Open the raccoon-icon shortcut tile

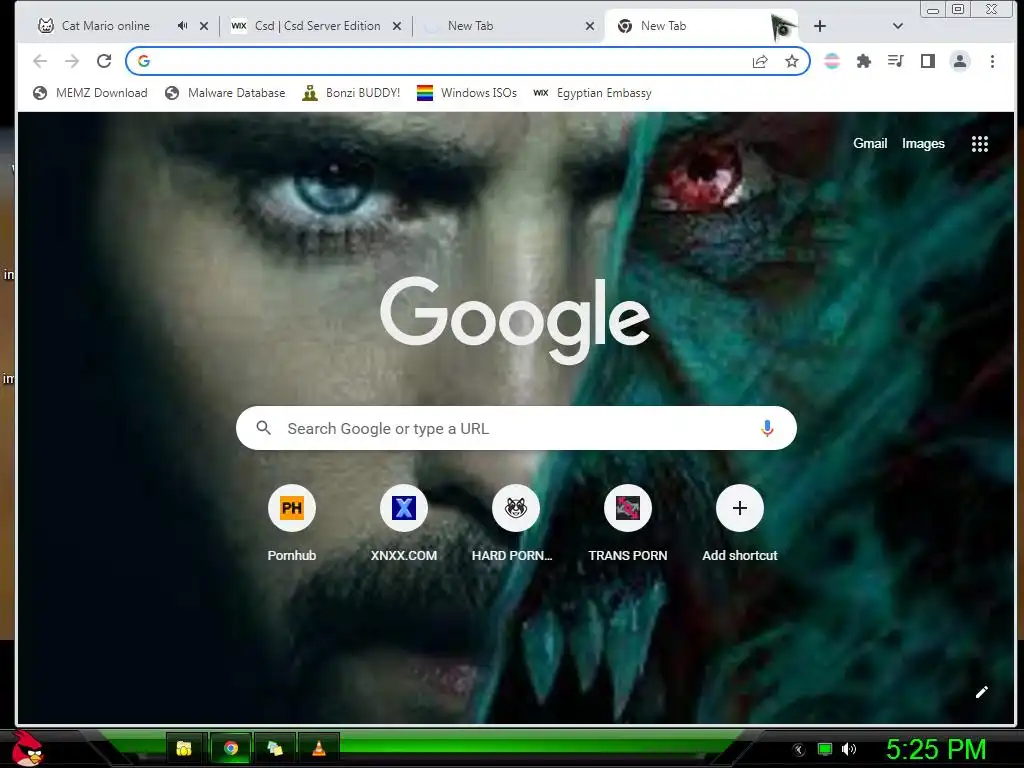[x=515, y=524]
